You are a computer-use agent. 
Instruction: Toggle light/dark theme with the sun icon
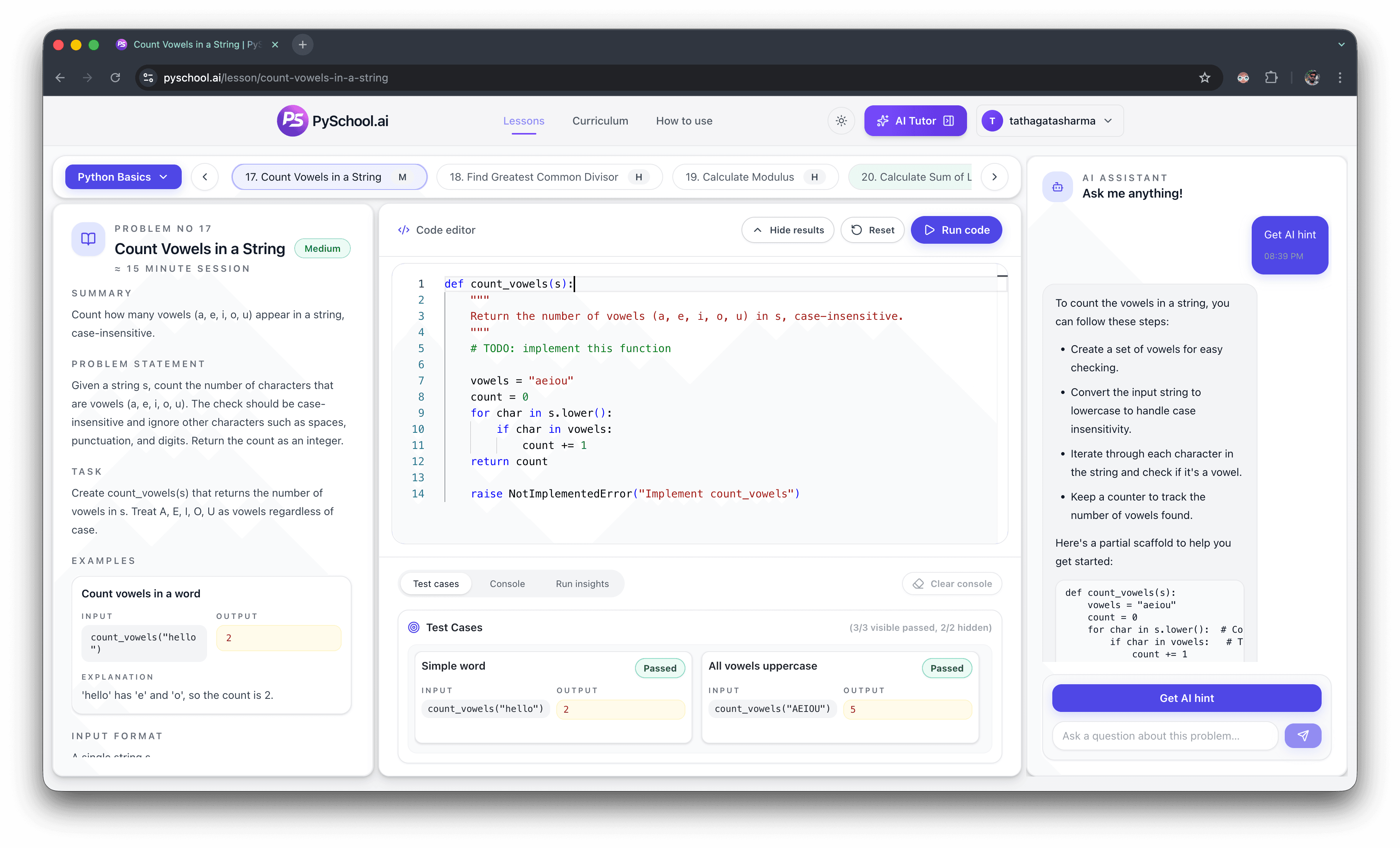pos(841,120)
